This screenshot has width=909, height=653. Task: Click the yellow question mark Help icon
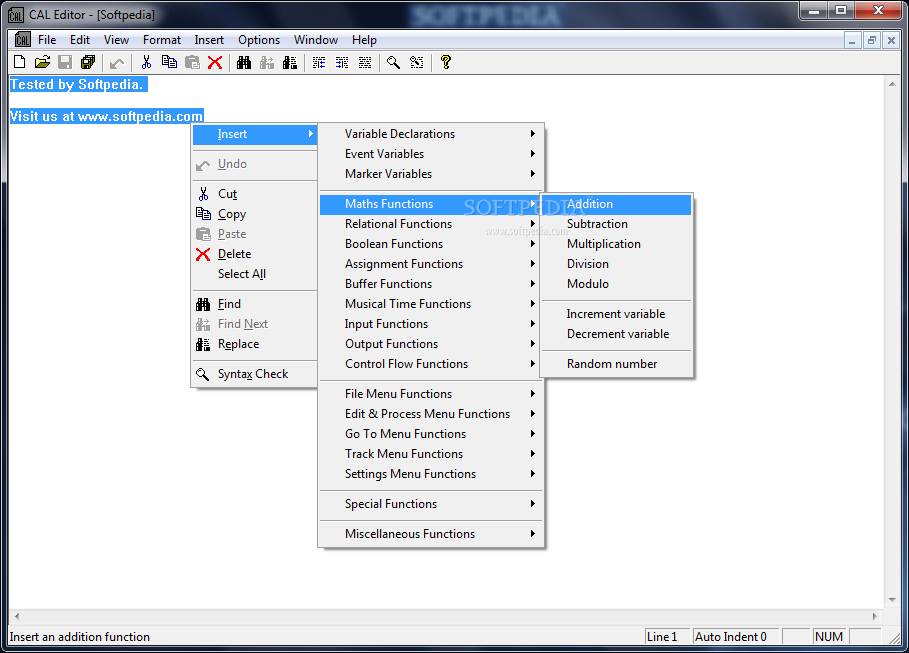tap(445, 62)
